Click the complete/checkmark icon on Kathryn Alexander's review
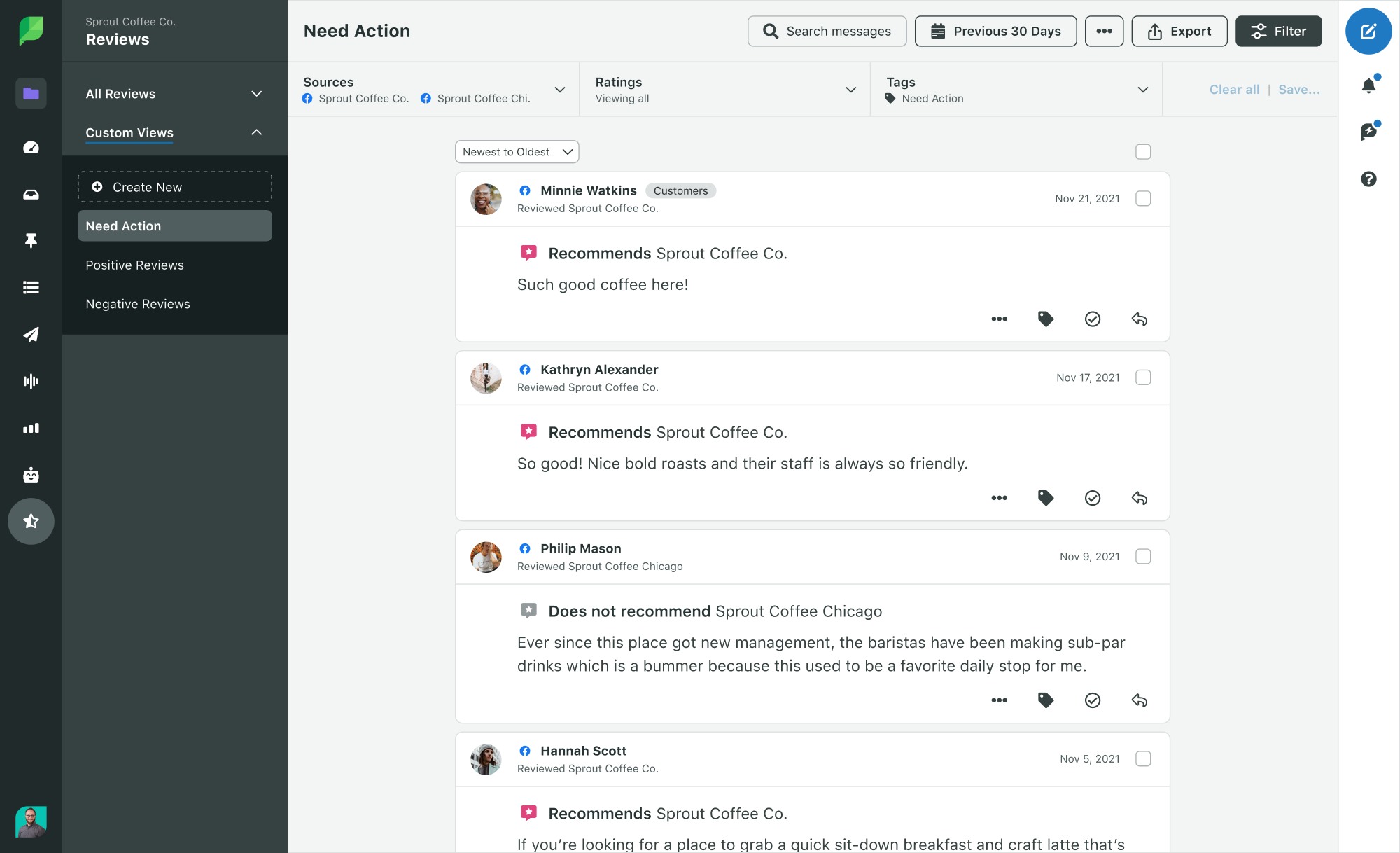Viewport: 1400px width, 853px height. (x=1093, y=498)
